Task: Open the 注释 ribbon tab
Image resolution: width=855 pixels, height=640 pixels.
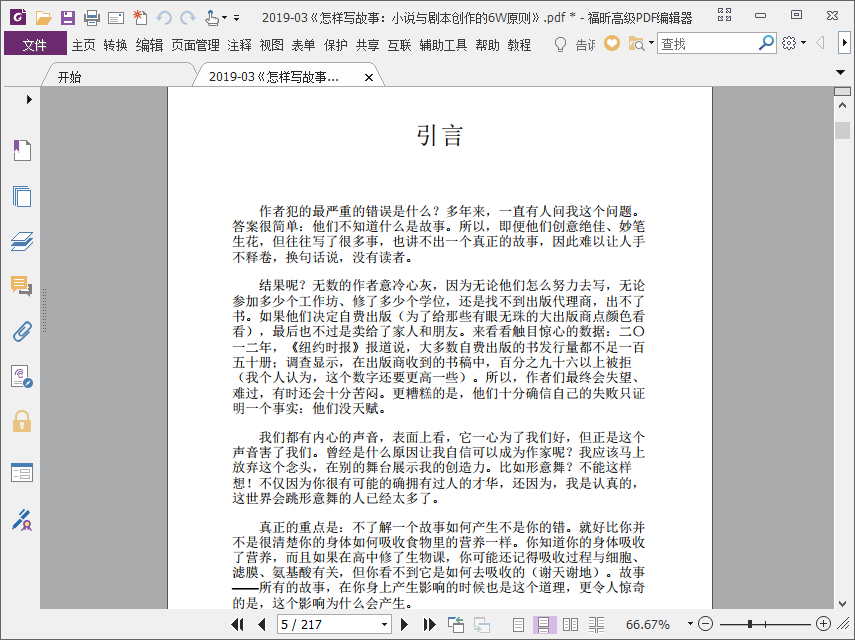Action: (239, 45)
